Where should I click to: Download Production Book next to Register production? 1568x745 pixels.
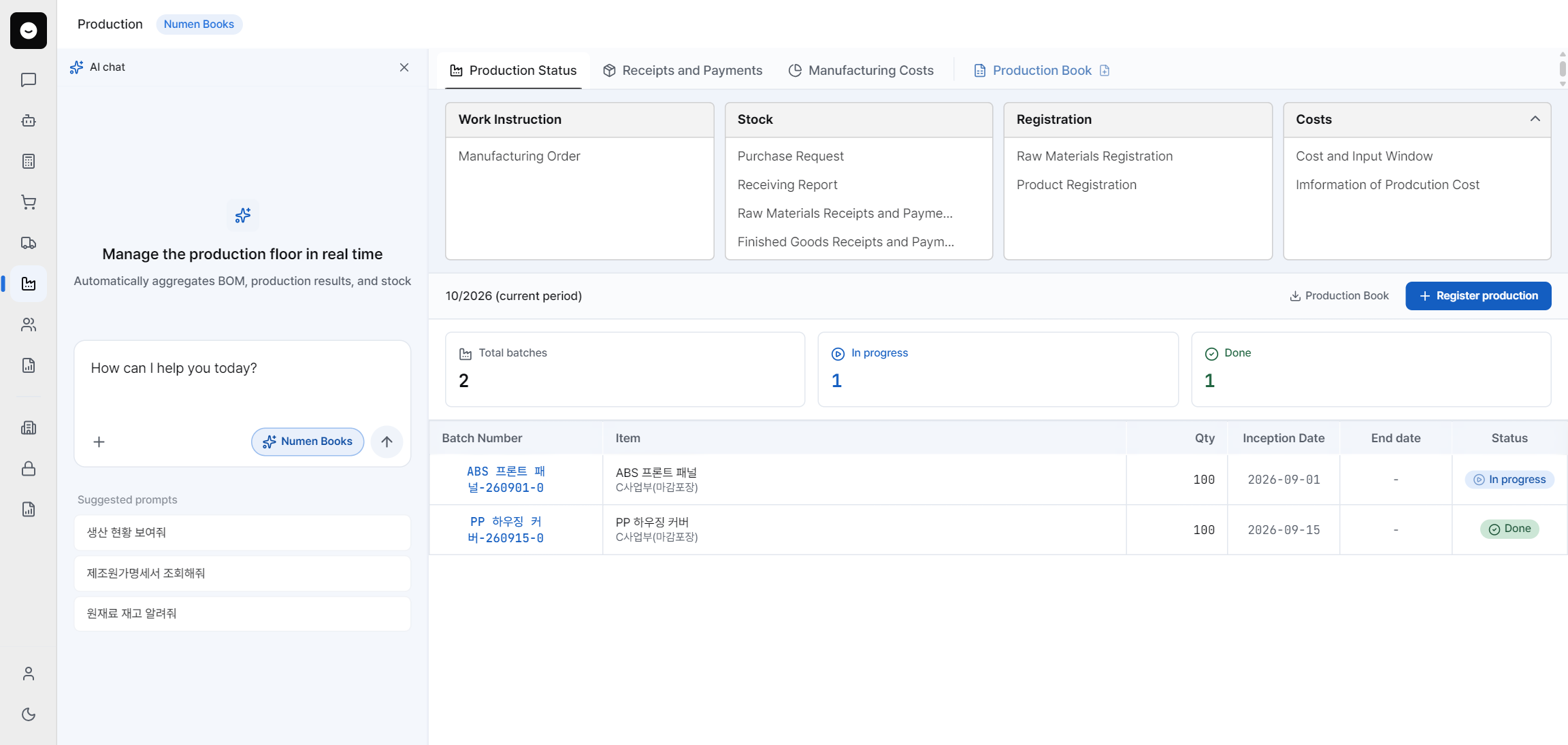coord(1339,296)
